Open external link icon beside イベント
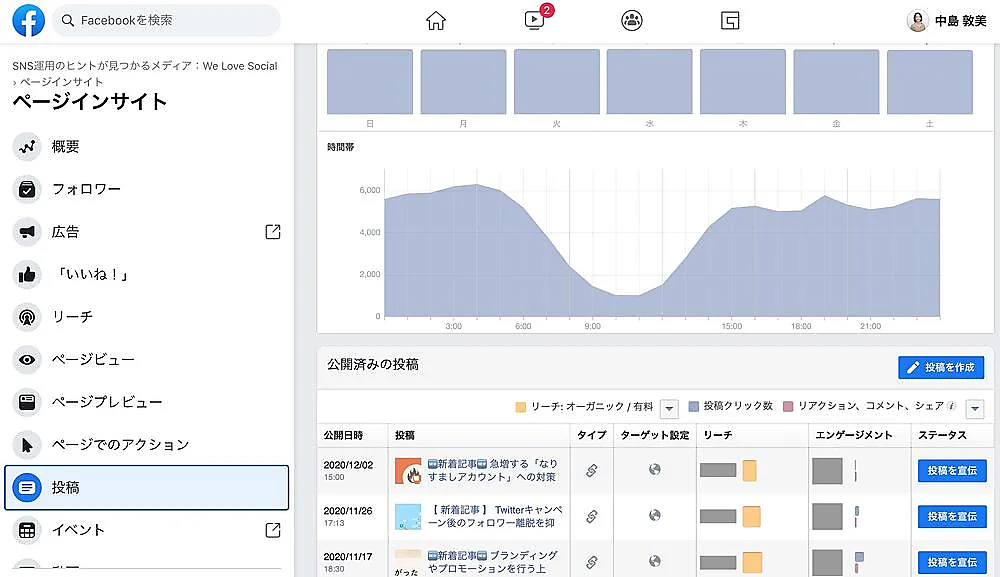This screenshot has width=1000, height=577. point(273,530)
